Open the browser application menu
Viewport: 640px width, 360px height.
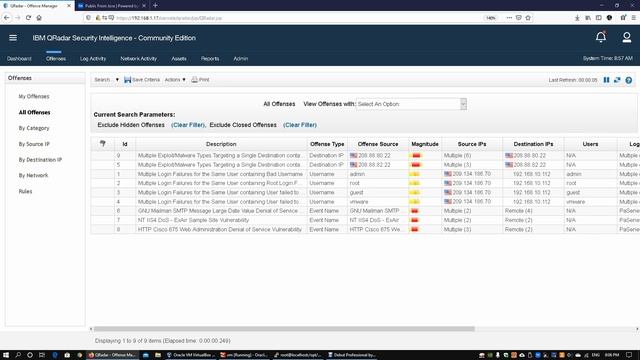point(633,18)
